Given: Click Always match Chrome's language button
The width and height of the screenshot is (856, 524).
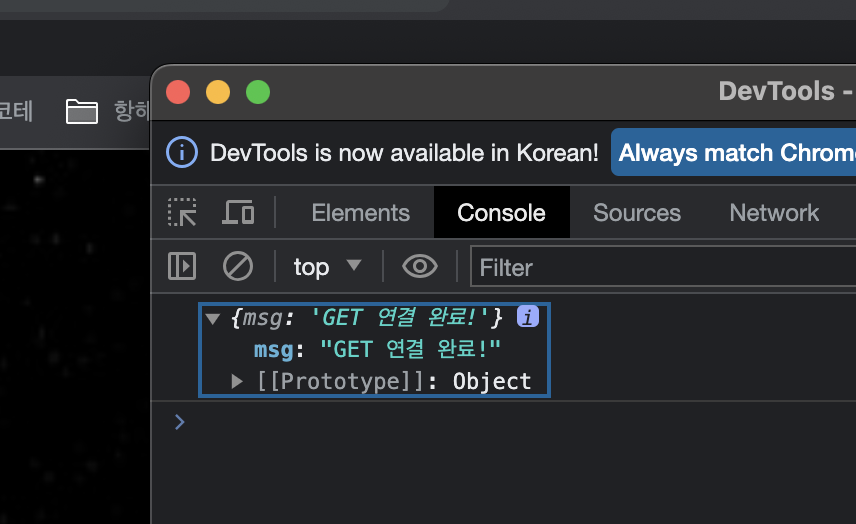Looking at the screenshot, I should 733,152.
